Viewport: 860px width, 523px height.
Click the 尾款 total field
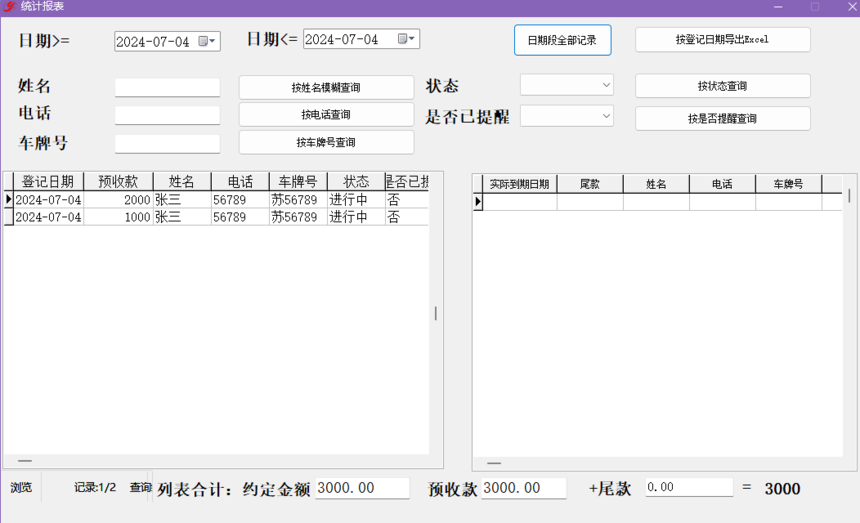click(x=689, y=487)
